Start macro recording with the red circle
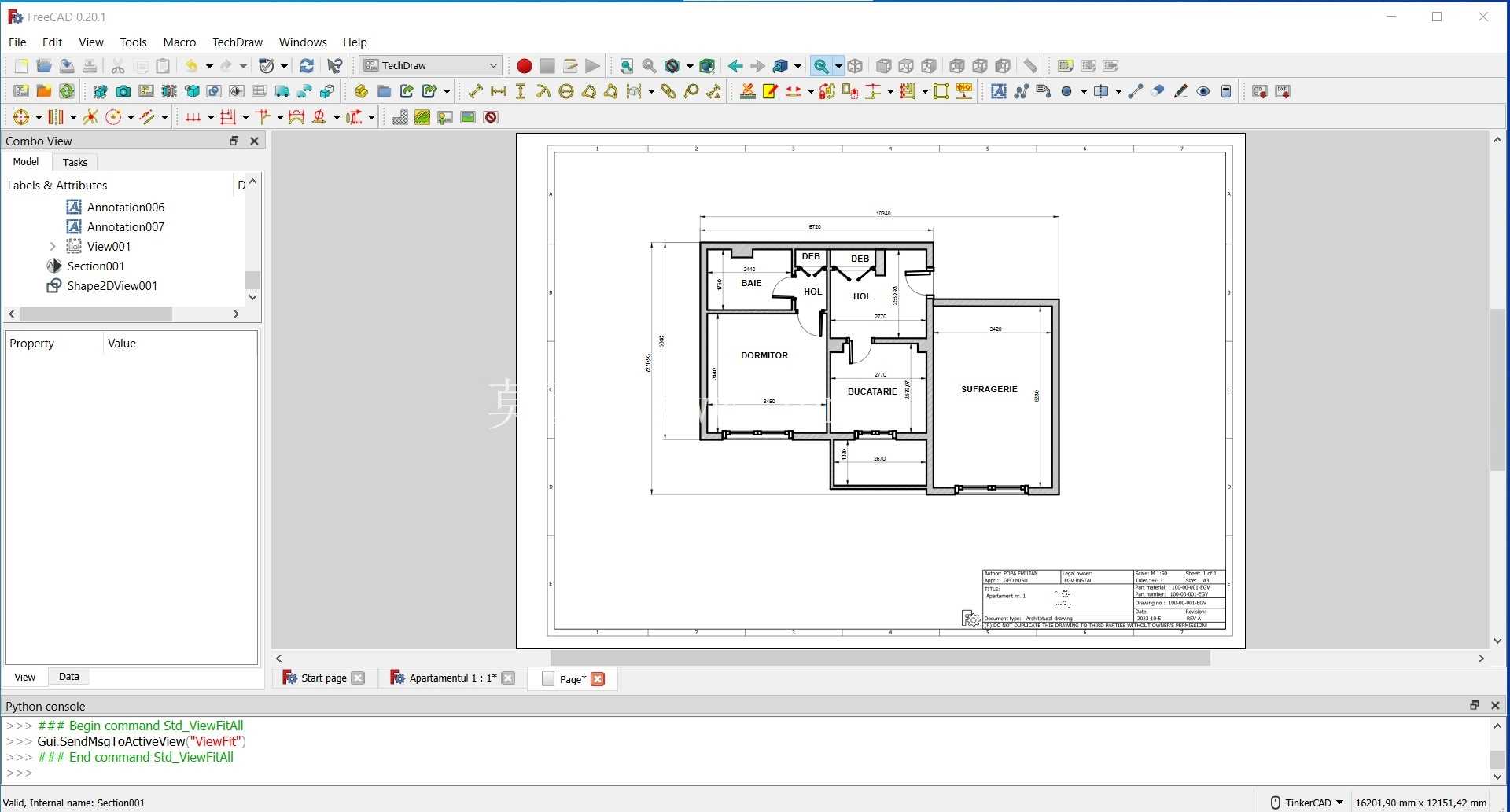 (524, 66)
